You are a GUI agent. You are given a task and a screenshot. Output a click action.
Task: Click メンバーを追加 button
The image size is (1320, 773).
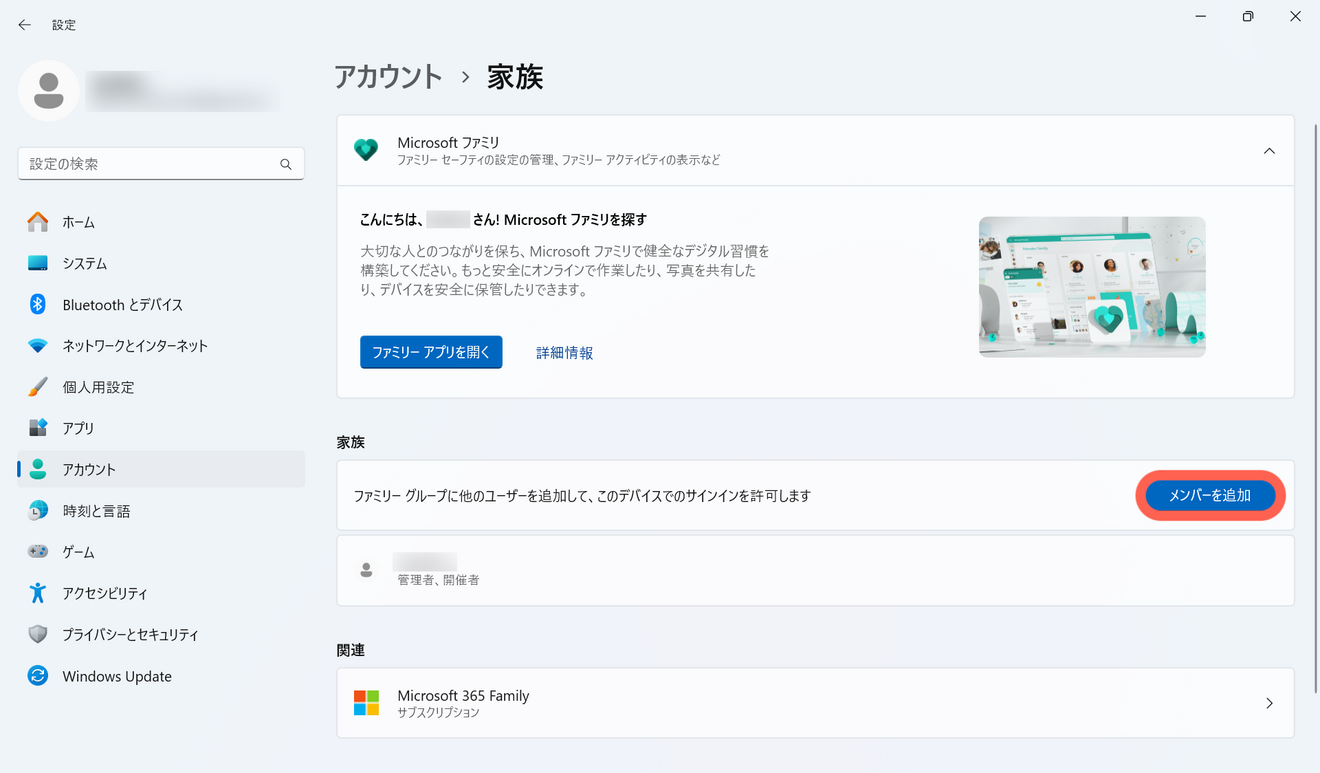(x=1210, y=495)
